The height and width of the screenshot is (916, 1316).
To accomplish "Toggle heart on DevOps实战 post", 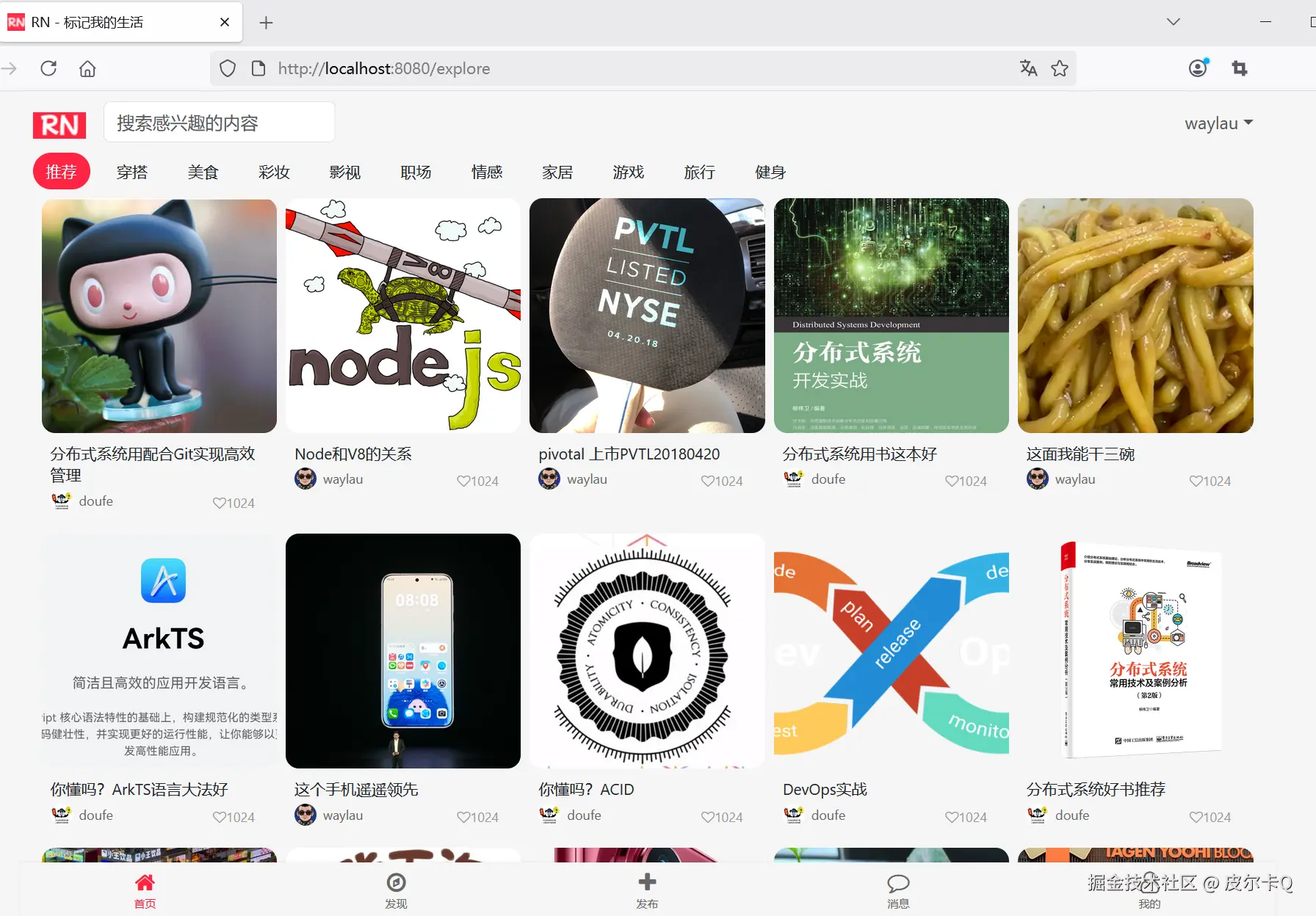I will (952, 817).
